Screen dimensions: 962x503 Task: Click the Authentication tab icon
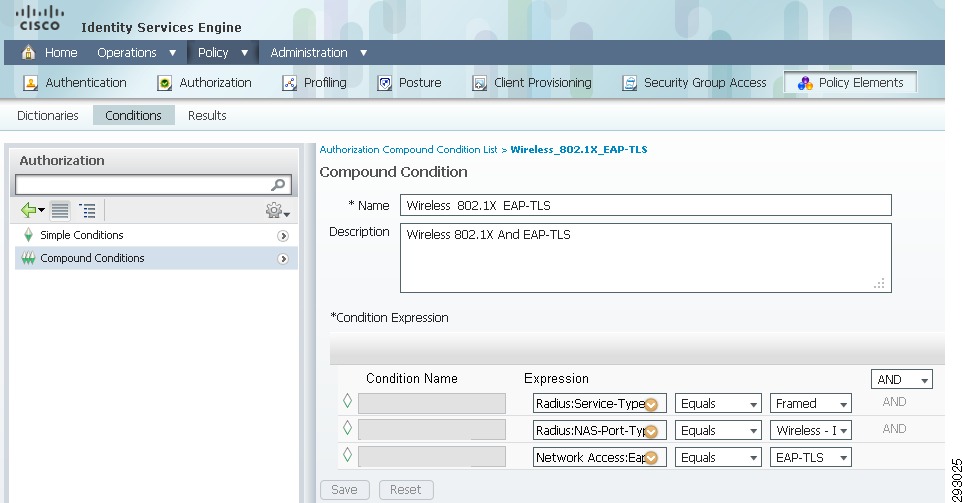30,83
